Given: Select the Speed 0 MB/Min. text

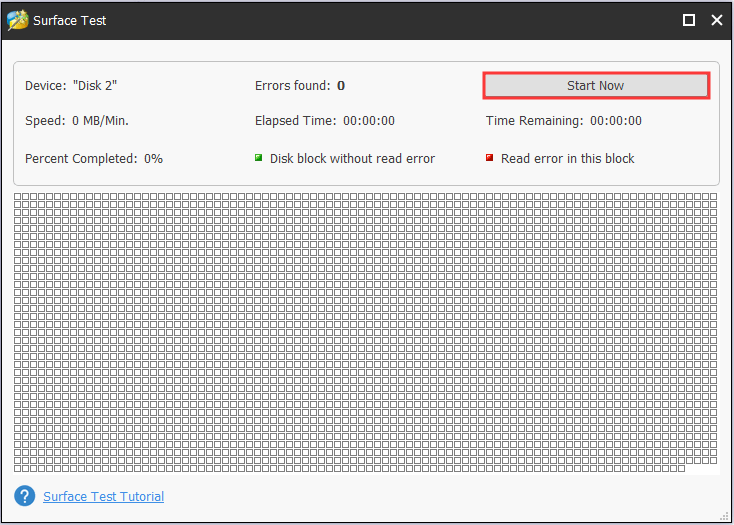Looking at the screenshot, I should coord(77,121).
